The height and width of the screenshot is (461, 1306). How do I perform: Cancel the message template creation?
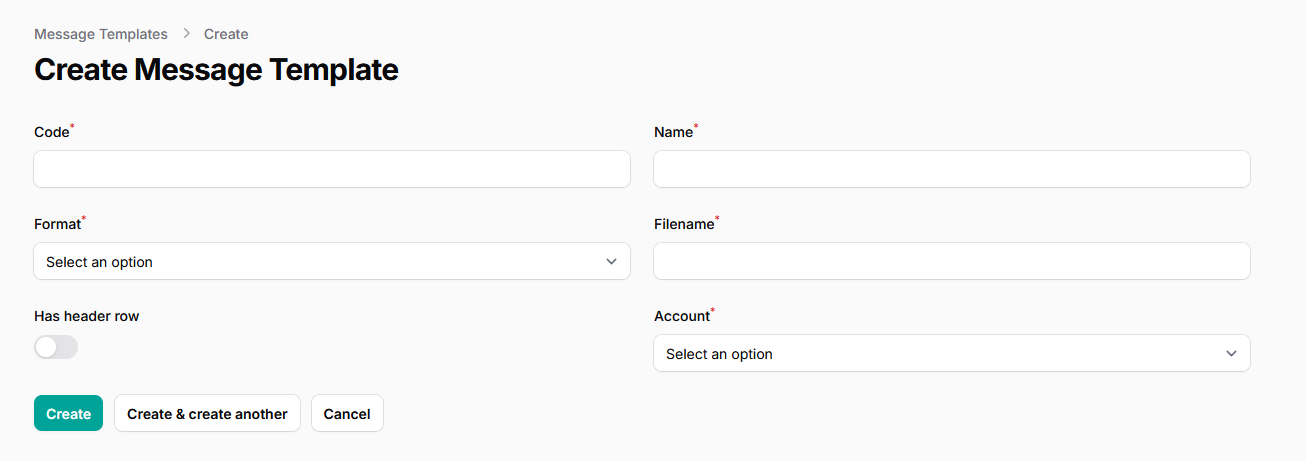click(x=347, y=414)
